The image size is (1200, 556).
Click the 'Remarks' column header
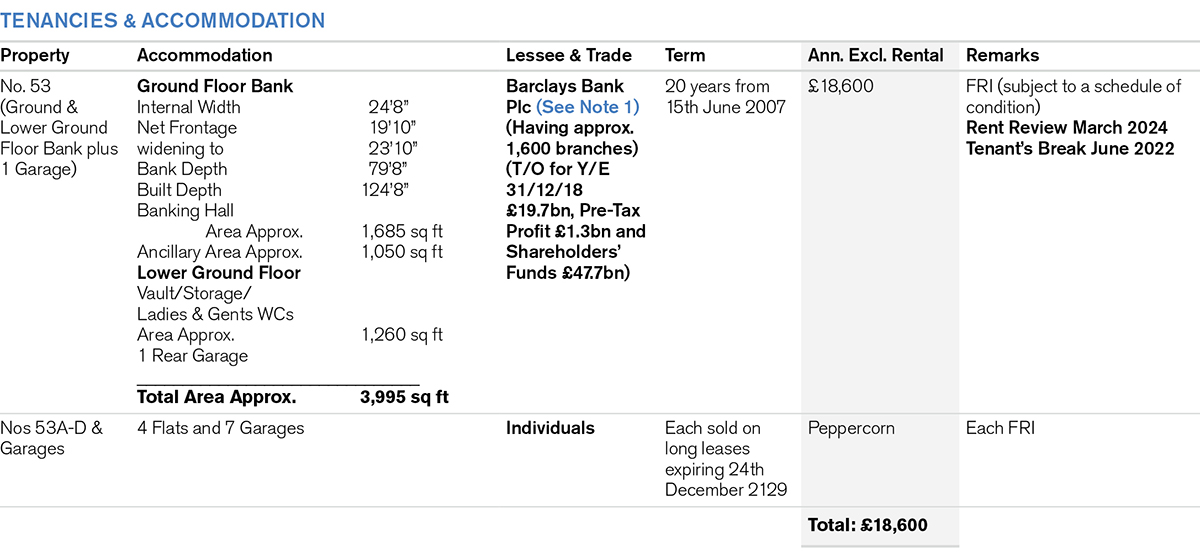click(1002, 56)
